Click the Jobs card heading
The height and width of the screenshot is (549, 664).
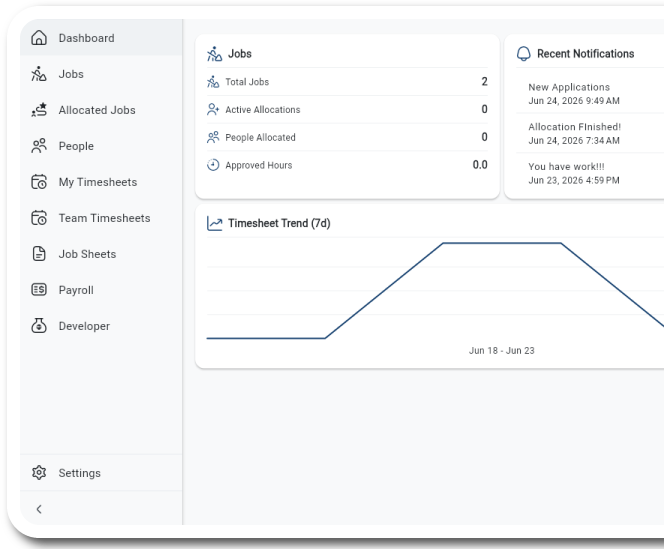point(240,54)
